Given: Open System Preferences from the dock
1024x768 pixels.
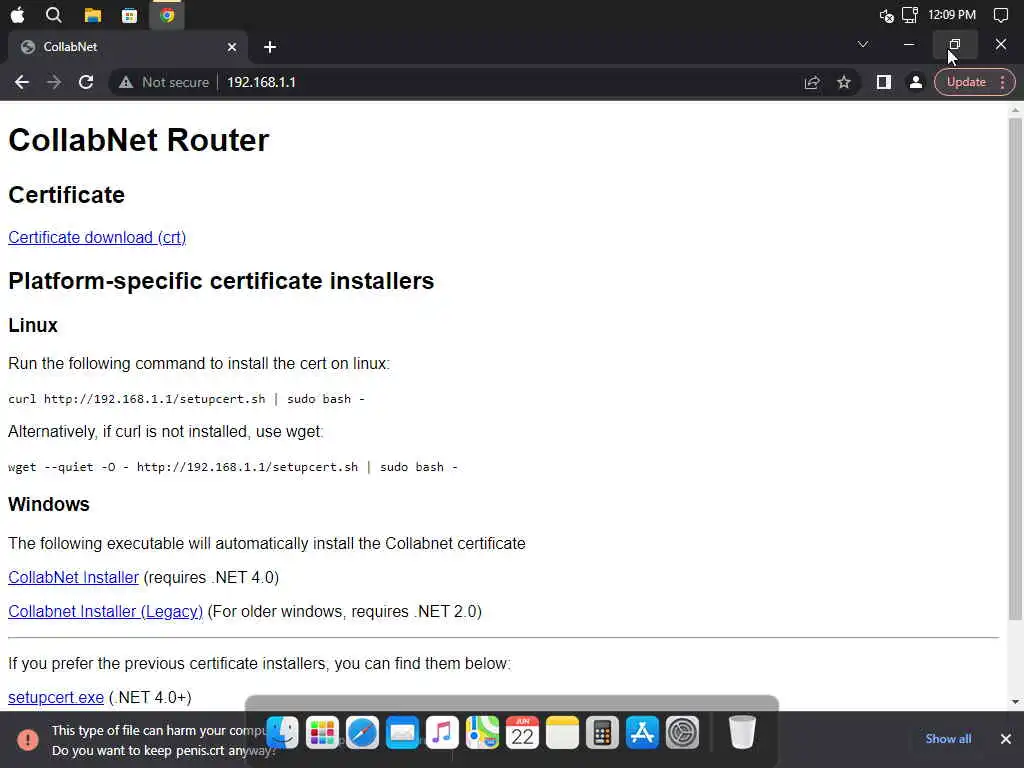Looking at the screenshot, I should (x=682, y=732).
